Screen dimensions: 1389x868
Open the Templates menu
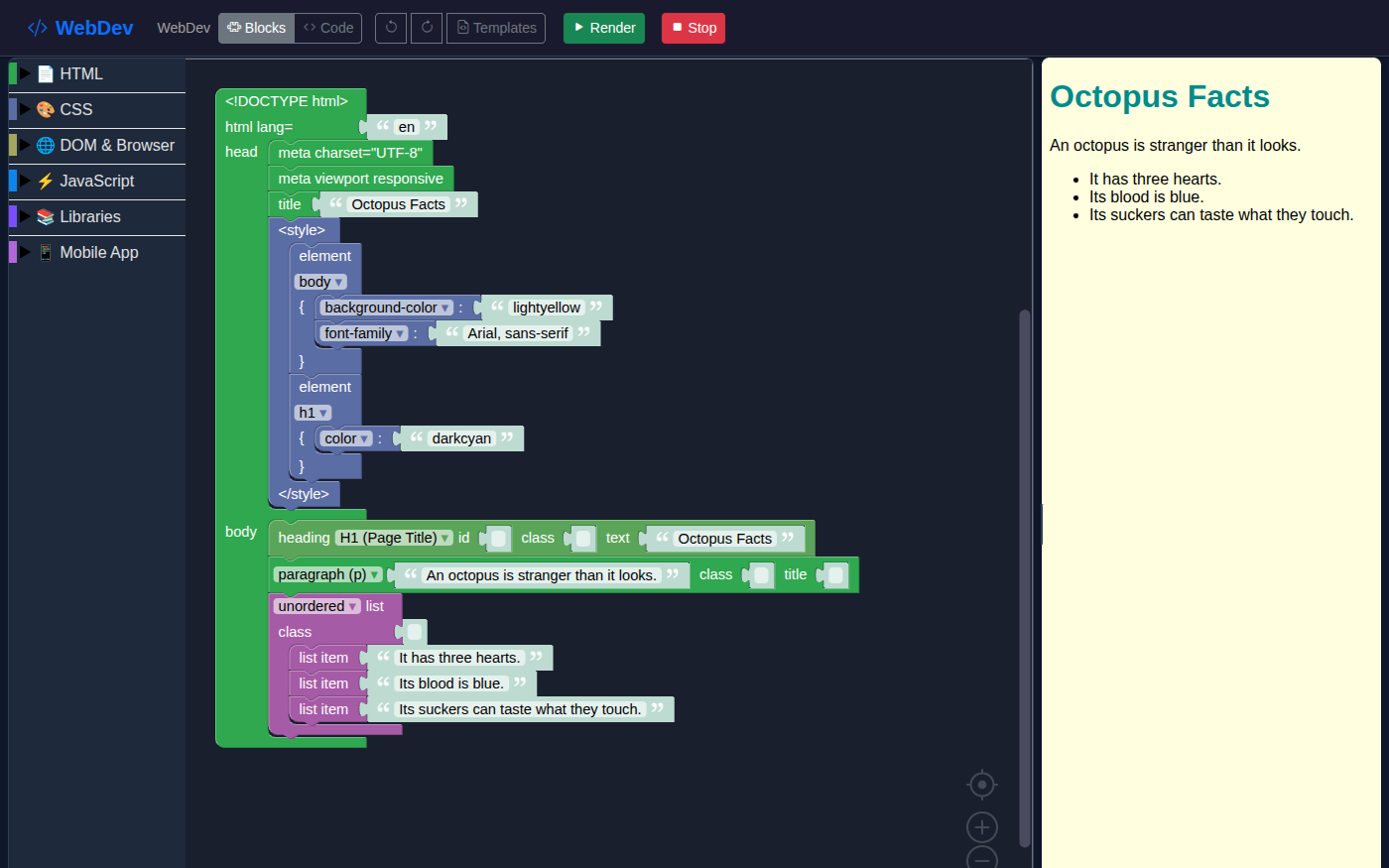(x=496, y=28)
